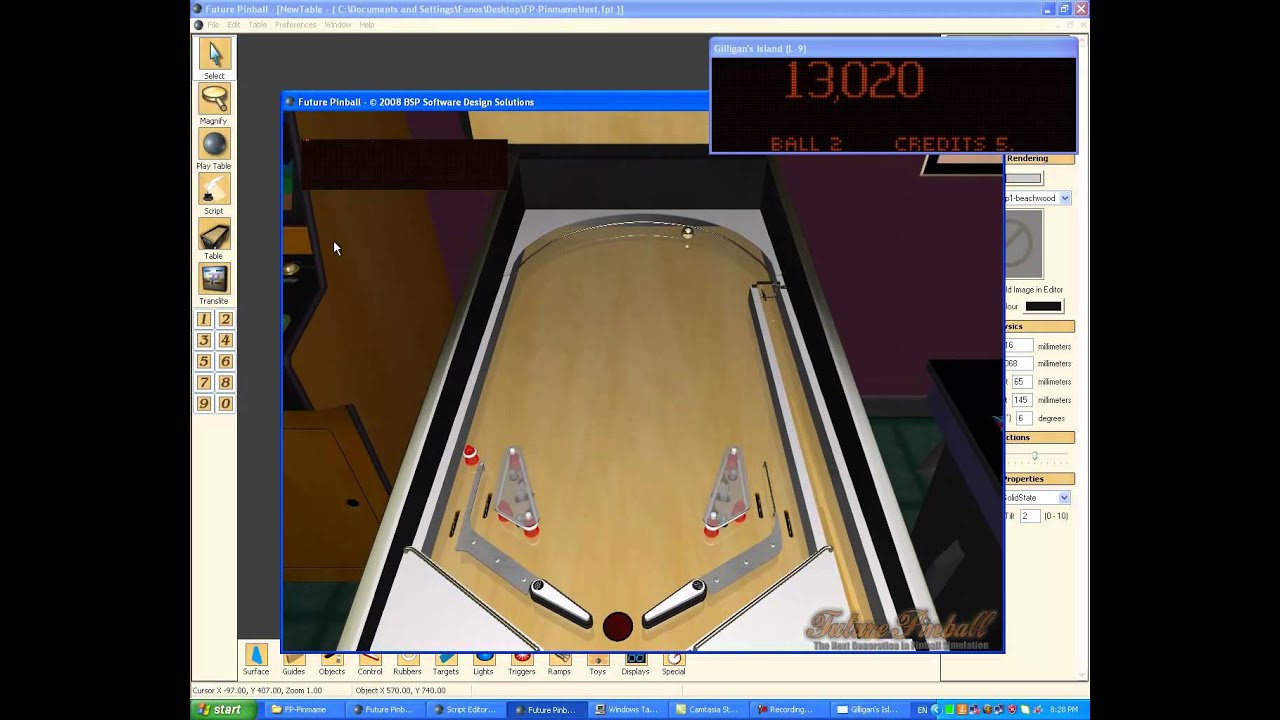Edit the 145 millimeters field
The image size is (1280, 720).
pyautogui.click(x=1021, y=400)
